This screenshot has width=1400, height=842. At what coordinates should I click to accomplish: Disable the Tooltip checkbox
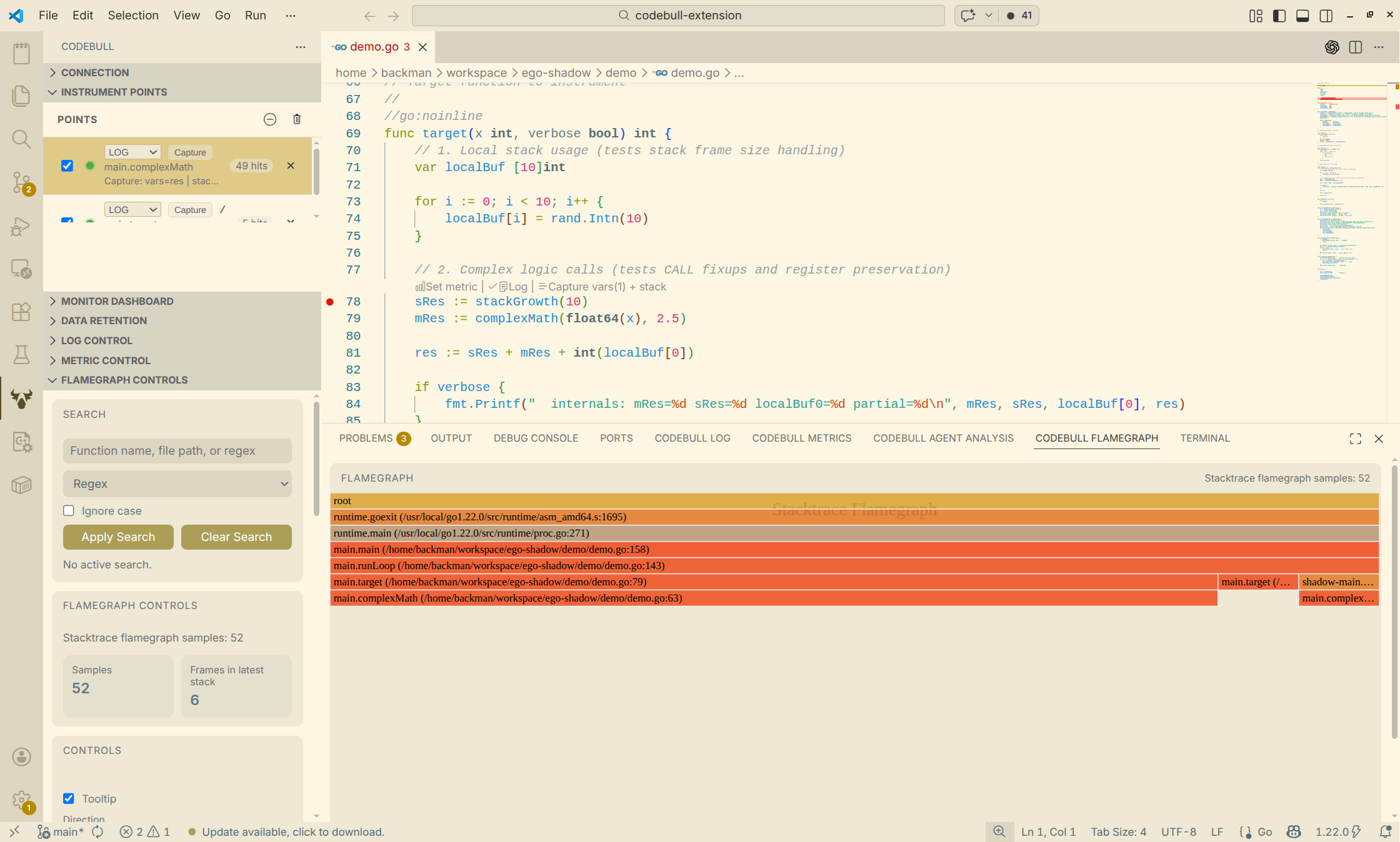[x=69, y=798]
